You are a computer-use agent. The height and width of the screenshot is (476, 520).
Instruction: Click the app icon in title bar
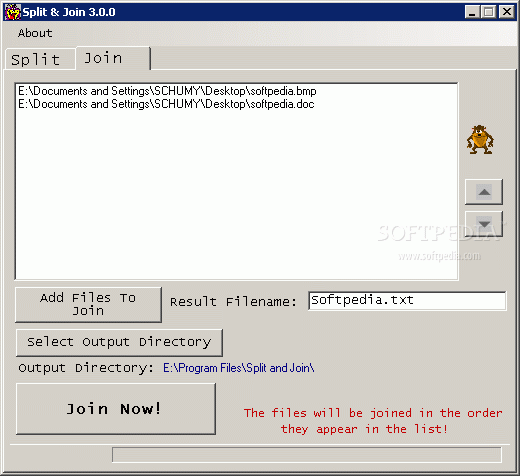(x=13, y=12)
